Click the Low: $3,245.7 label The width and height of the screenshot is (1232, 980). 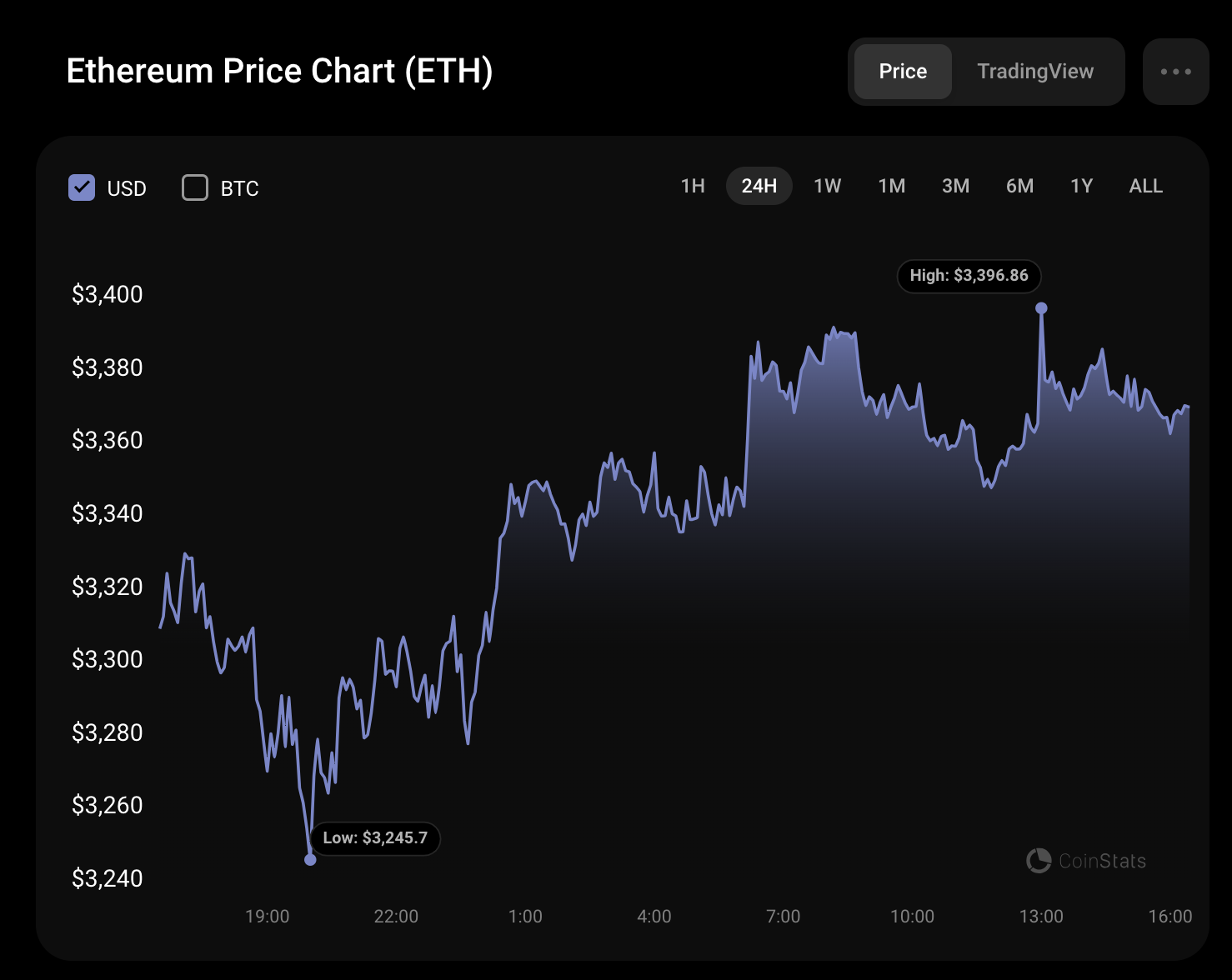[x=375, y=838]
